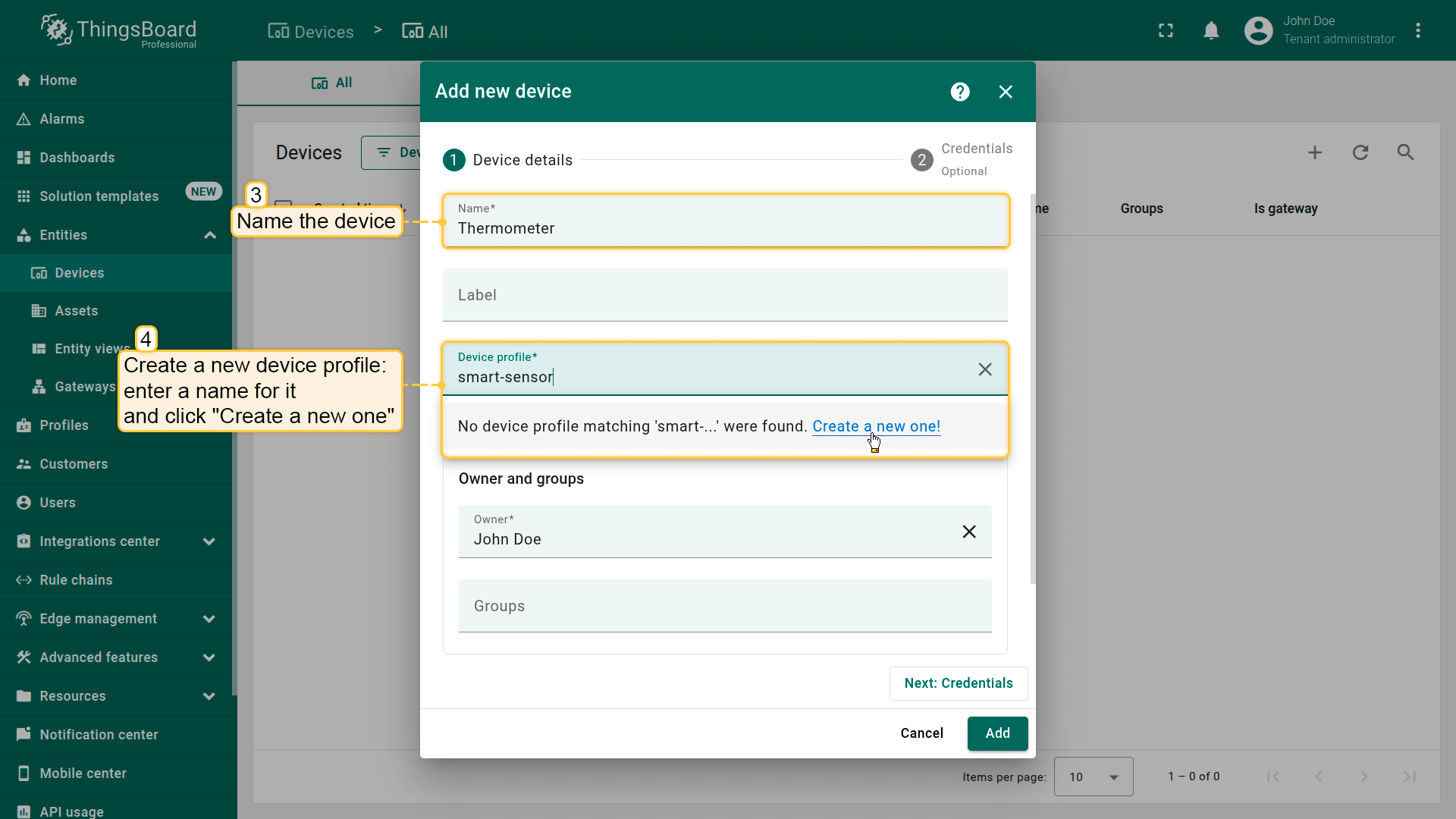Viewport: 1456px width, 819px height.
Task: Collapse the Entities menu section
Action: click(210, 235)
